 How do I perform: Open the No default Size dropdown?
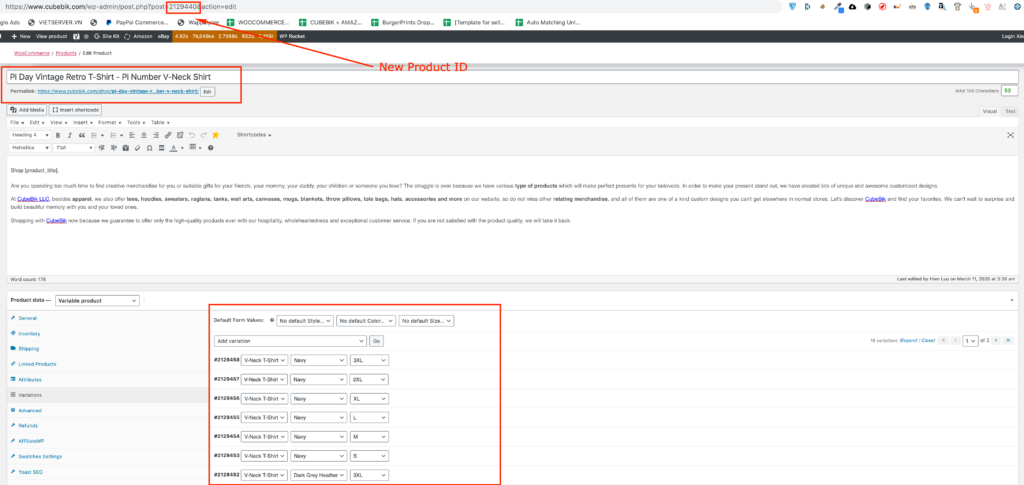(x=426, y=321)
